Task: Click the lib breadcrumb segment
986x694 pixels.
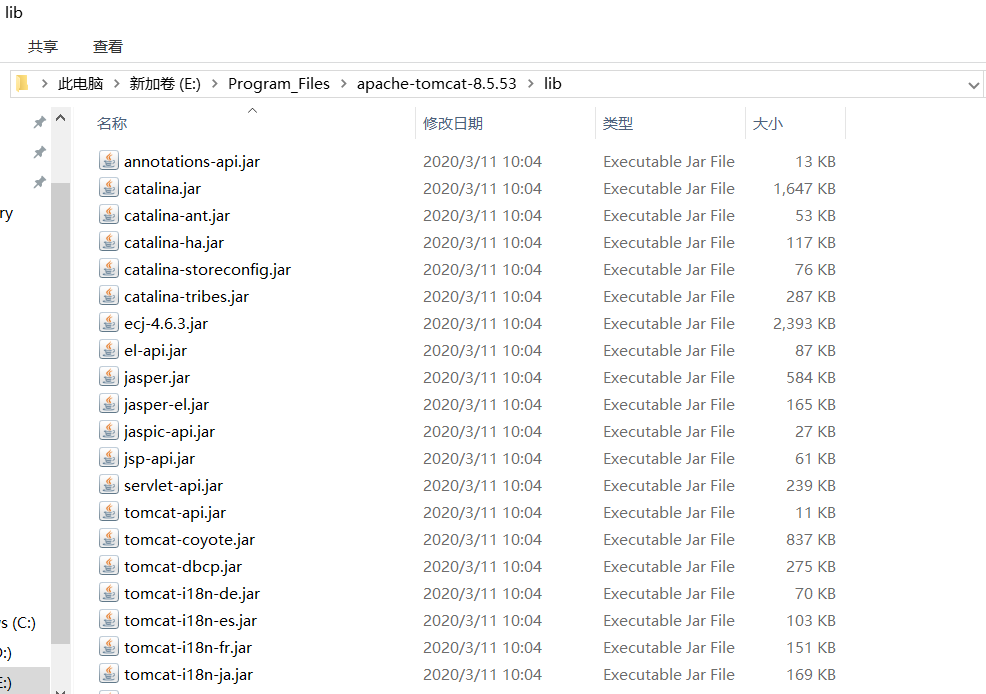Action: (553, 84)
